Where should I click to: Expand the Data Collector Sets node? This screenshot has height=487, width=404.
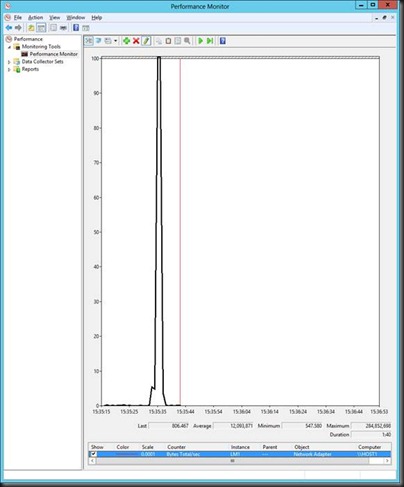click(9, 62)
